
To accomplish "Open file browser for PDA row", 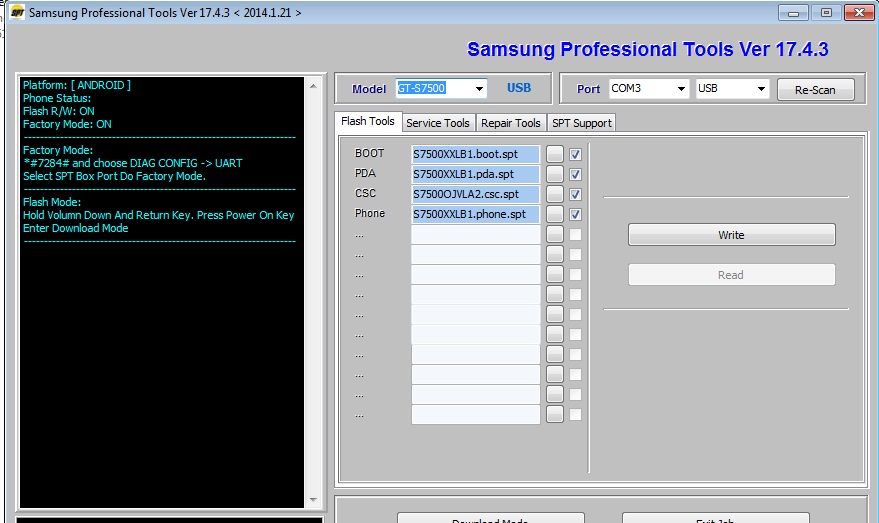I will pos(554,174).
